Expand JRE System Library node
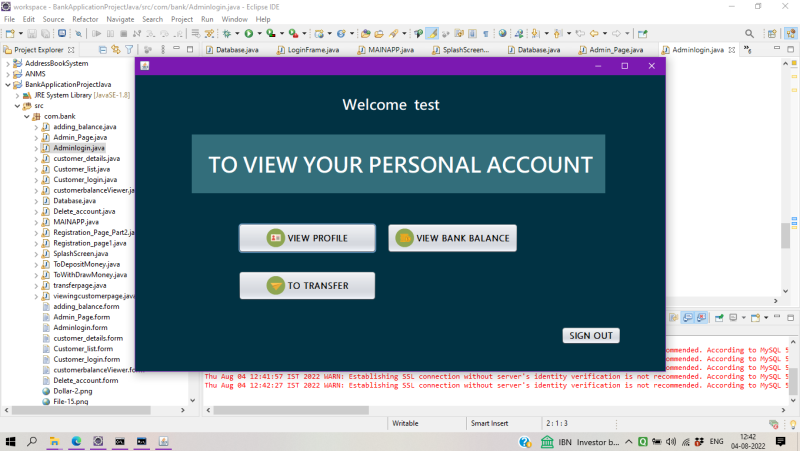 17,95
